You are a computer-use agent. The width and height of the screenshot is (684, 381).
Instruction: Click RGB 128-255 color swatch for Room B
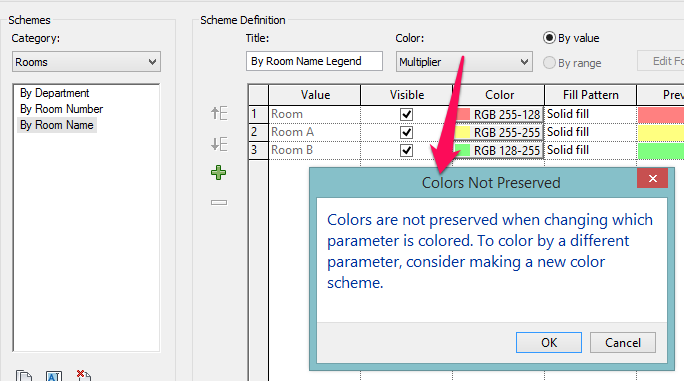499,150
